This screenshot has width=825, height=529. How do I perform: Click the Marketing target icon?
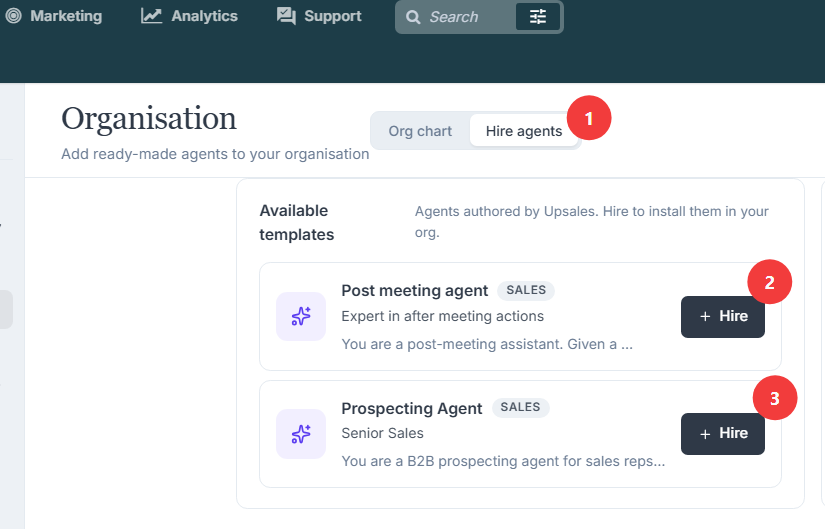point(13,16)
